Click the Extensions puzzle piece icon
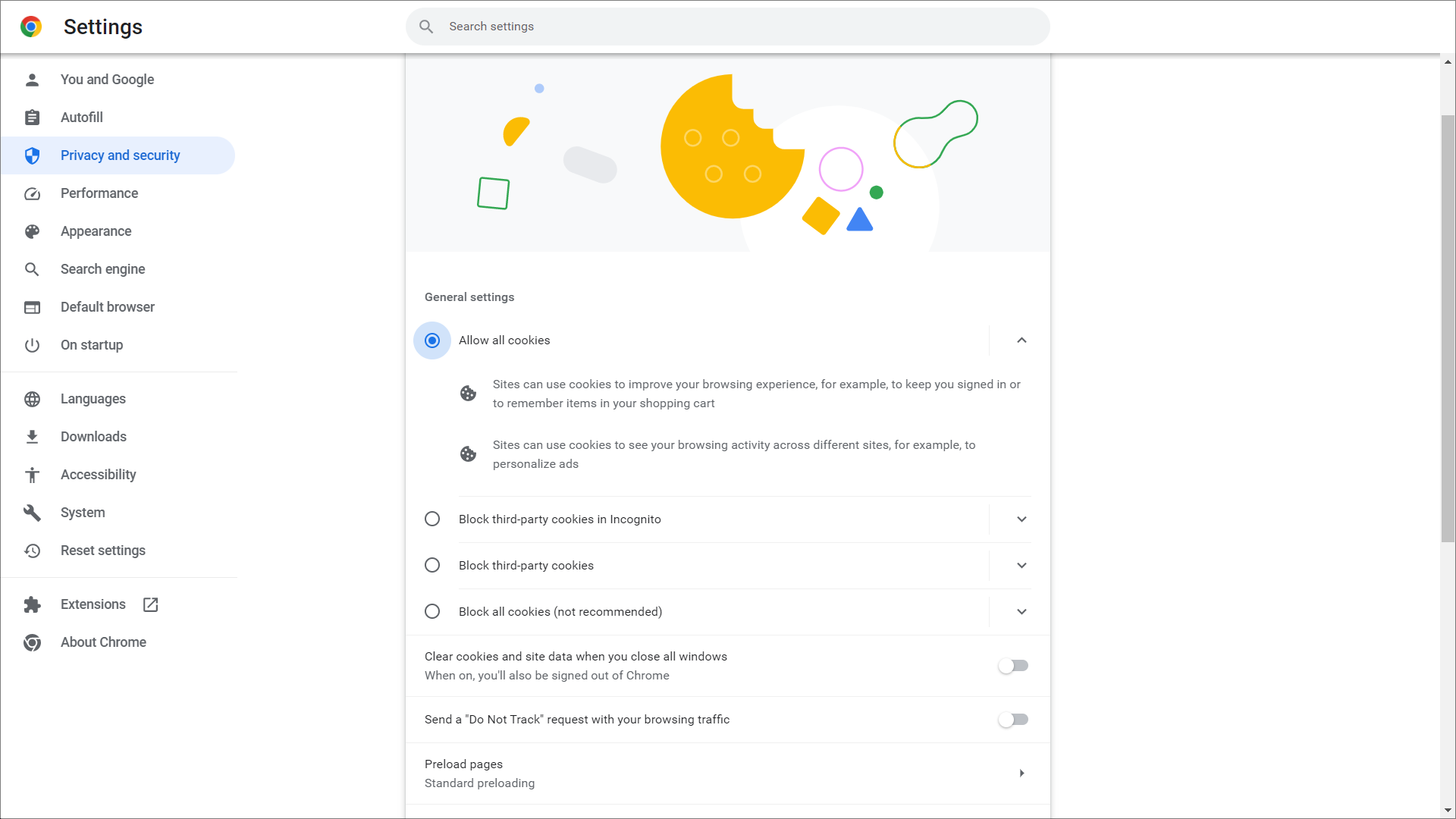Image resolution: width=1456 pixels, height=819 pixels. tap(32, 604)
